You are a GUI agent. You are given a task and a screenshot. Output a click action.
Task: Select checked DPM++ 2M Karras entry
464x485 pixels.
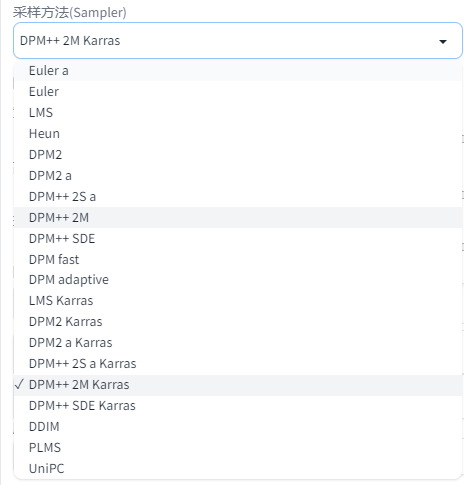[x=238, y=385]
